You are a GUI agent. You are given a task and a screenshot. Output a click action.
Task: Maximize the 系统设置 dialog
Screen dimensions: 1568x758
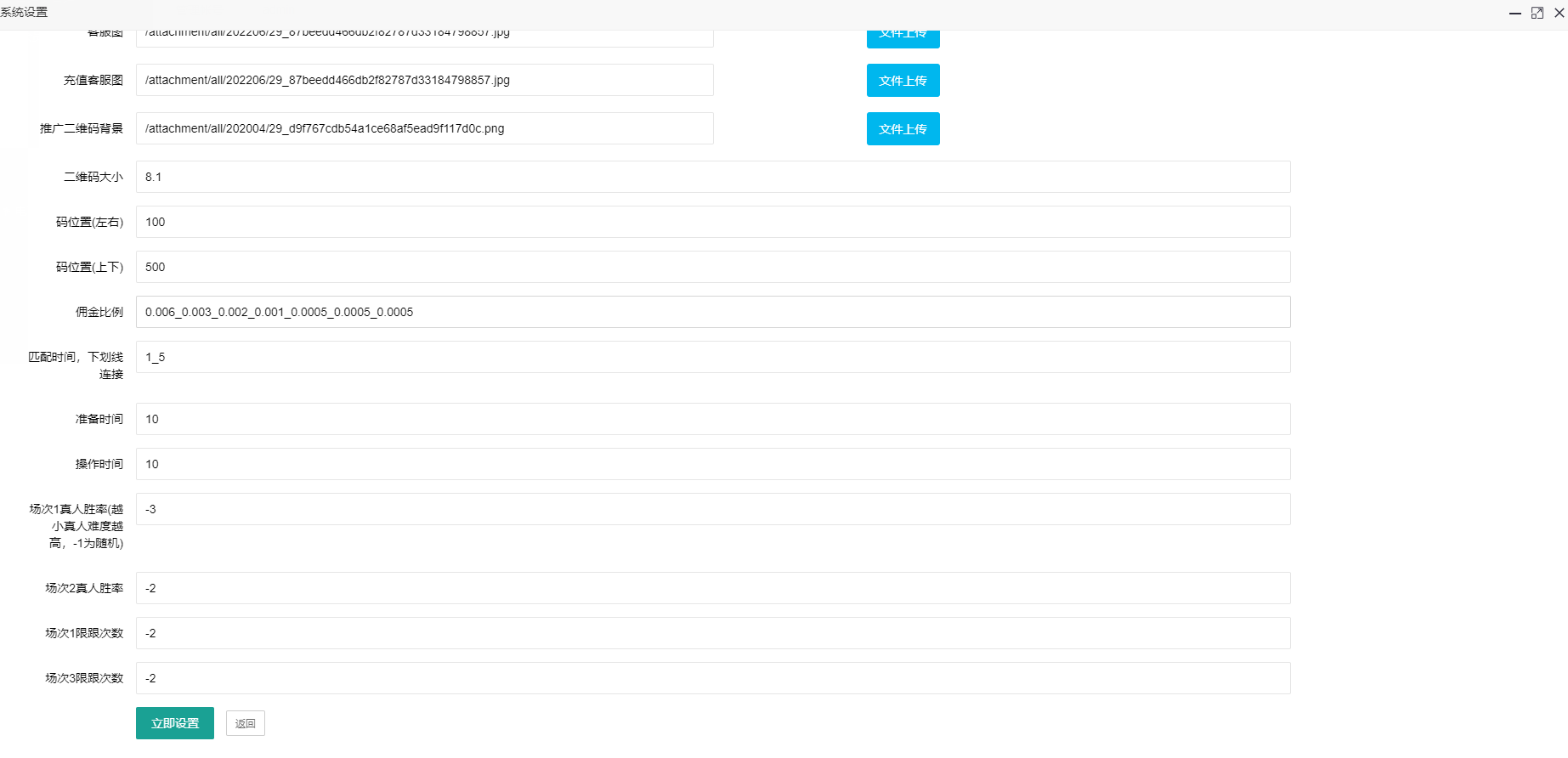1537,13
